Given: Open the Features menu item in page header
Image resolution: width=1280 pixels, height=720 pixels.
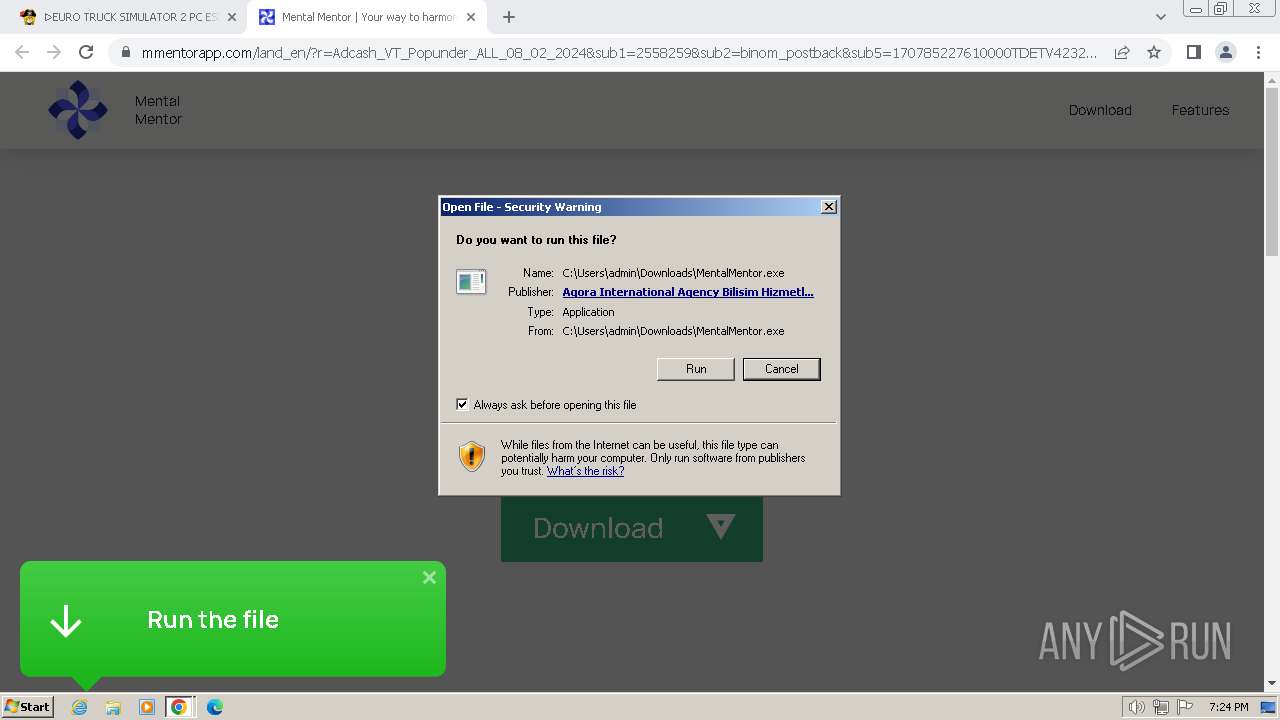Looking at the screenshot, I should (1200, 110).
